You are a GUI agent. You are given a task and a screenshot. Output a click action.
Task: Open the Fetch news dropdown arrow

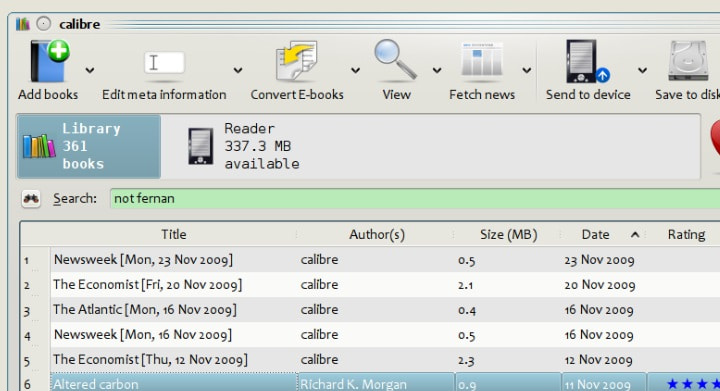[527, 70]
